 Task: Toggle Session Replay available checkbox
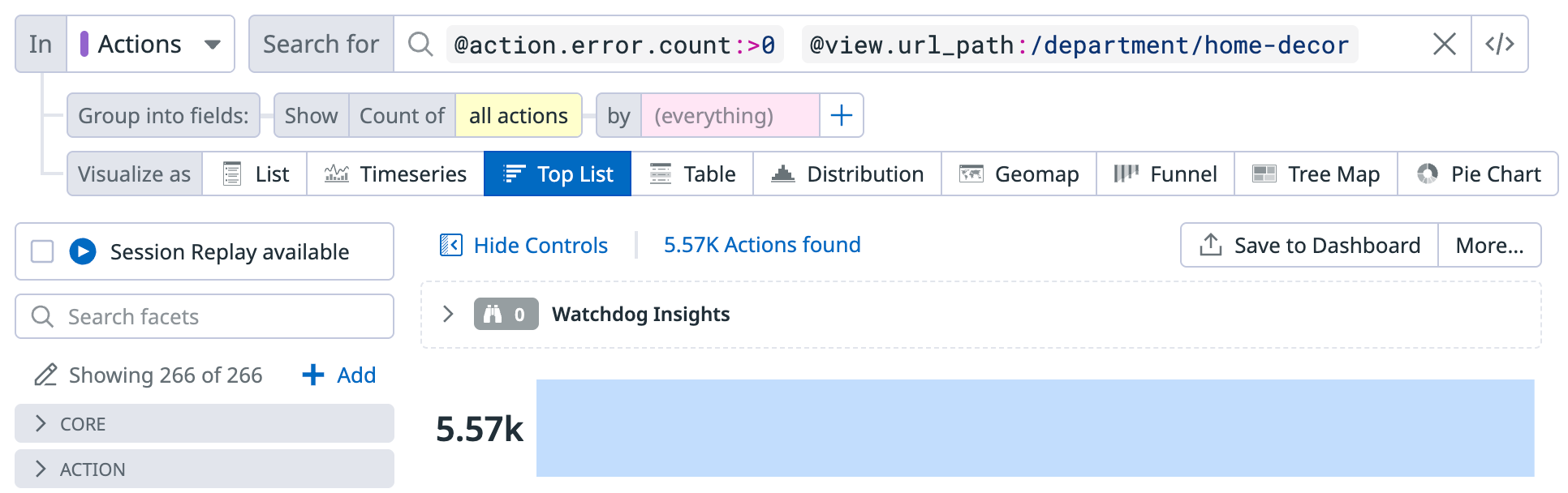click(42, 251)
